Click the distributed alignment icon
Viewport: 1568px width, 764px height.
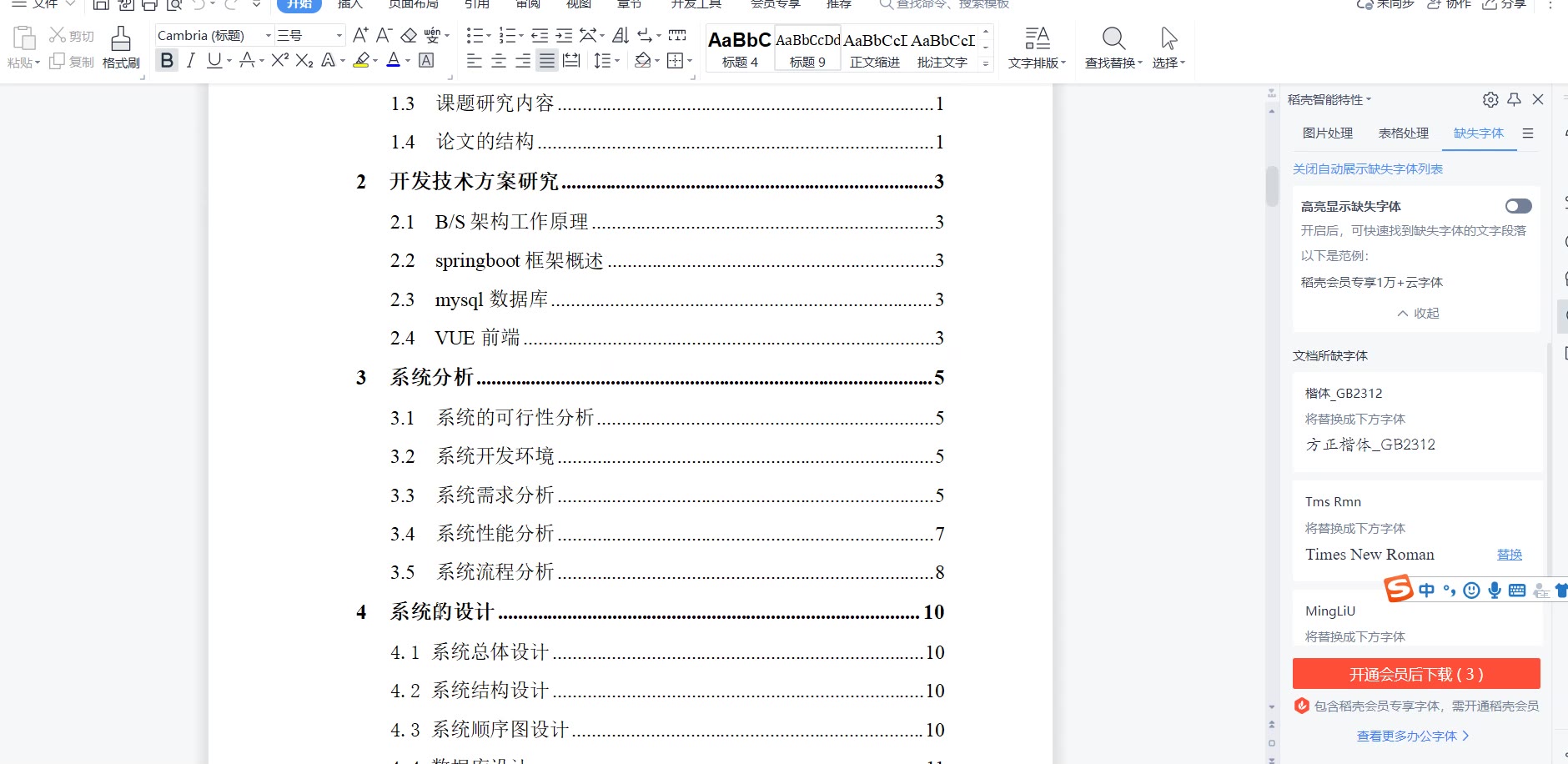[x=571, y=60]
